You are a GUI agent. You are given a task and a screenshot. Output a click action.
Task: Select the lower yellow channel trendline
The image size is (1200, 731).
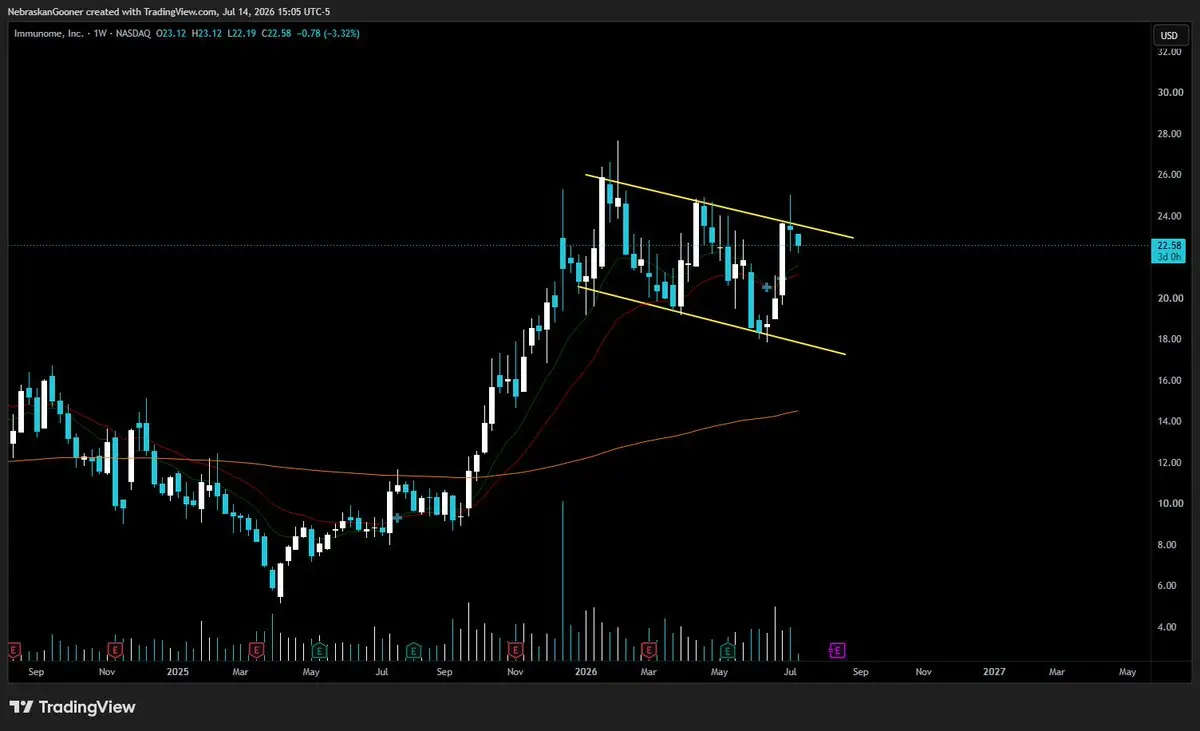click(x=712, y=320)
